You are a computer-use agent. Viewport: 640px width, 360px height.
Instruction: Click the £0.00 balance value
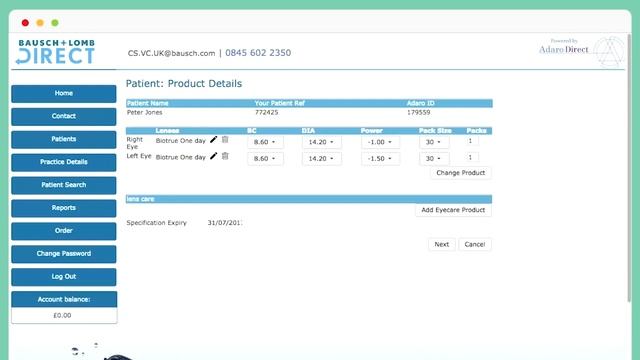tap(62, 315)
